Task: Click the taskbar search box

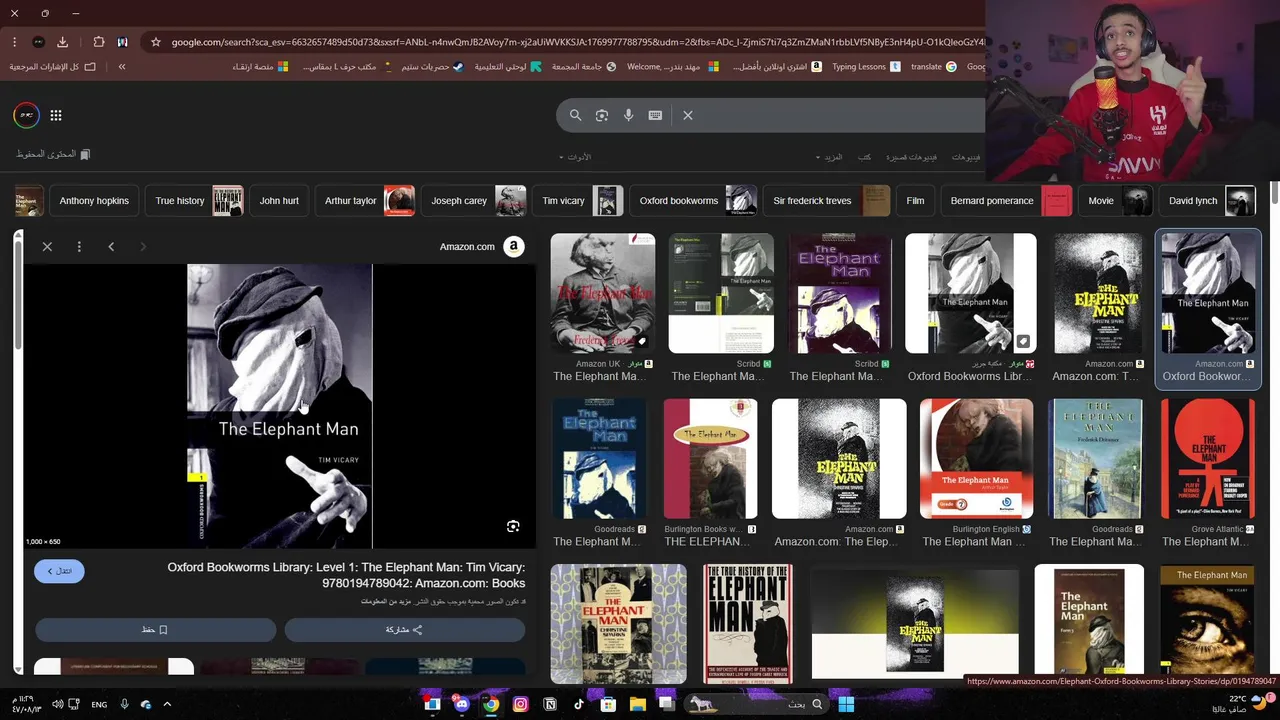Action: pos(758,704)
